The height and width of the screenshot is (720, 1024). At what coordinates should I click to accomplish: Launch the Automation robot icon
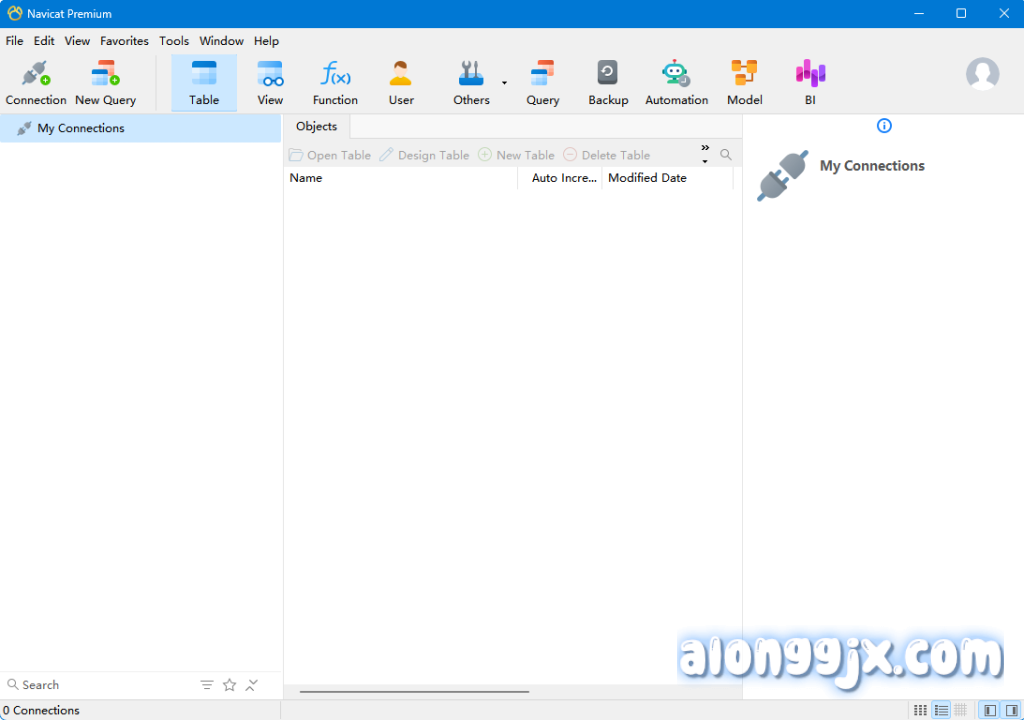click(676, 75)
